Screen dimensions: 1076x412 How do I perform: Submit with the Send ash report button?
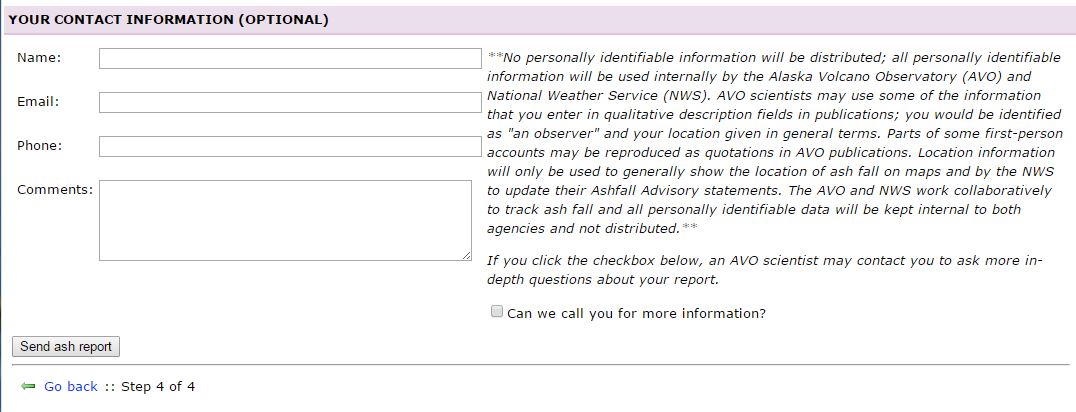[66, 347]
